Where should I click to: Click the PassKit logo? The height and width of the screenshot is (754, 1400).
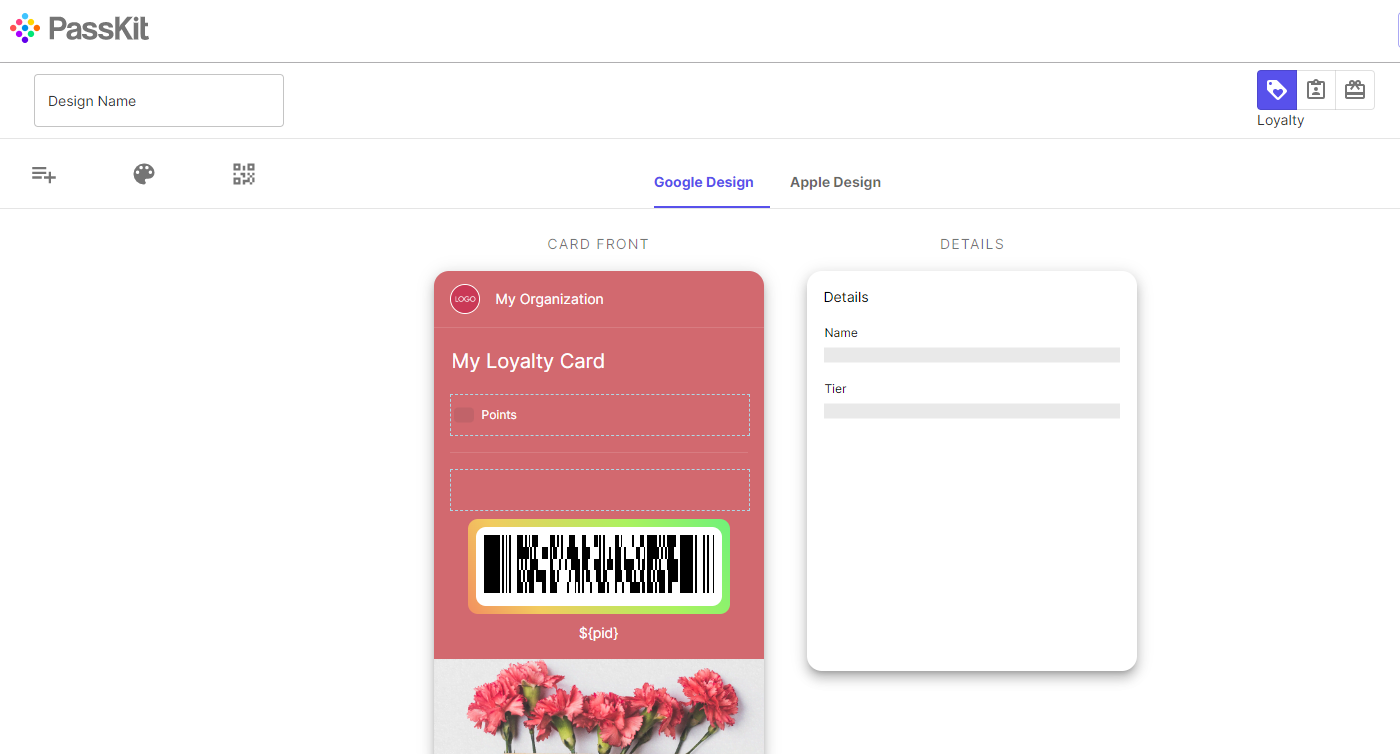pos(79,28)
